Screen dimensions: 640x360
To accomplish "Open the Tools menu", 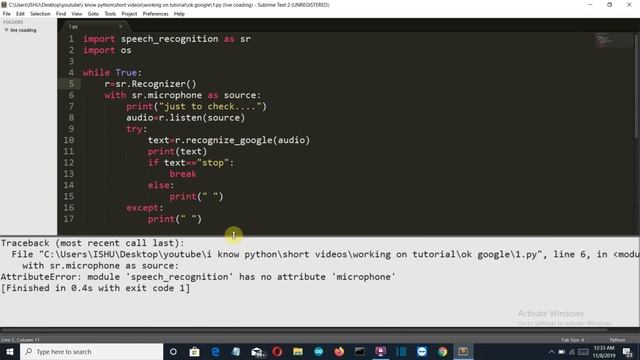I will point(110,14).
